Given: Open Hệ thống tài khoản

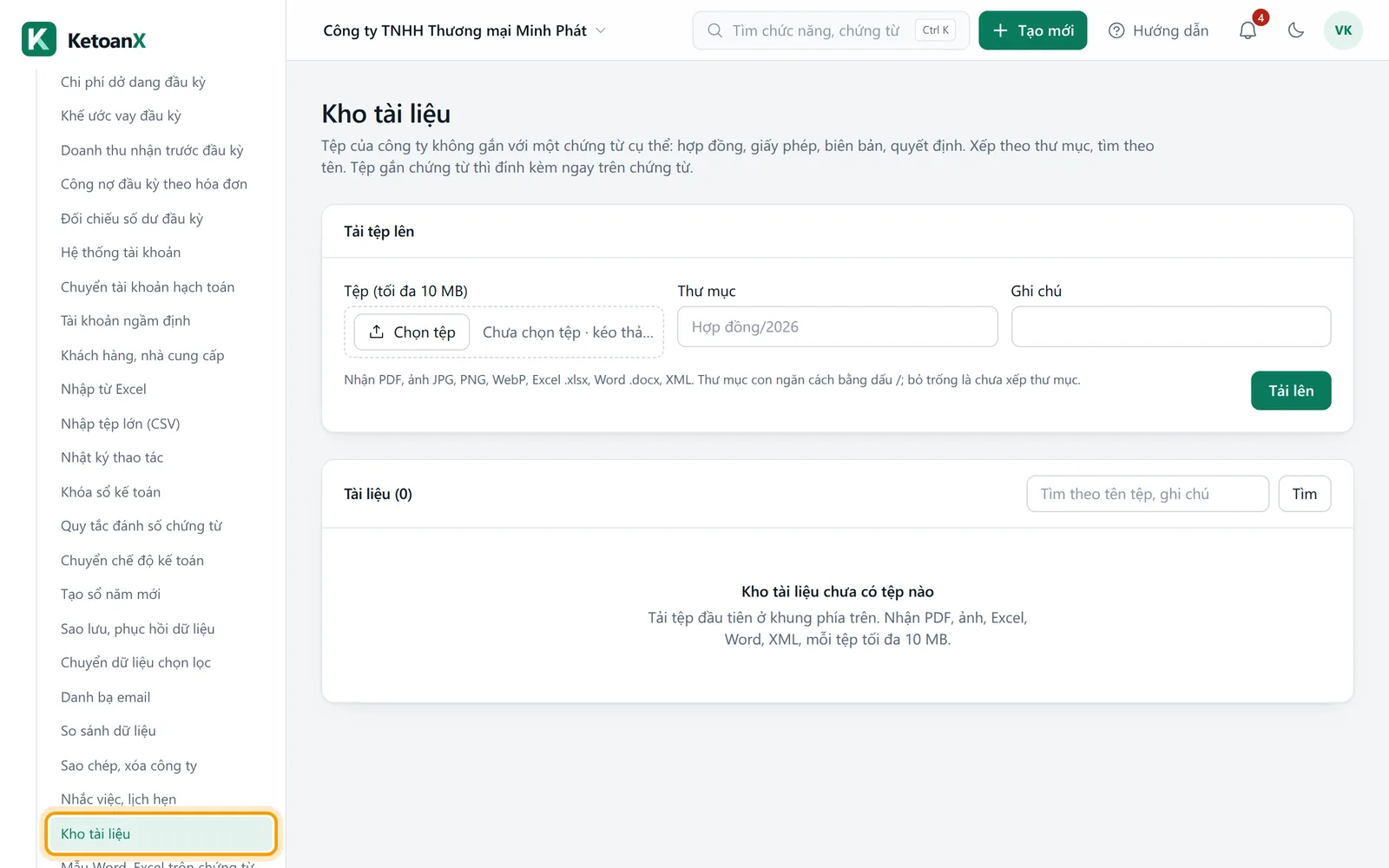Looking at the screenshot, I should coord(121,253).
